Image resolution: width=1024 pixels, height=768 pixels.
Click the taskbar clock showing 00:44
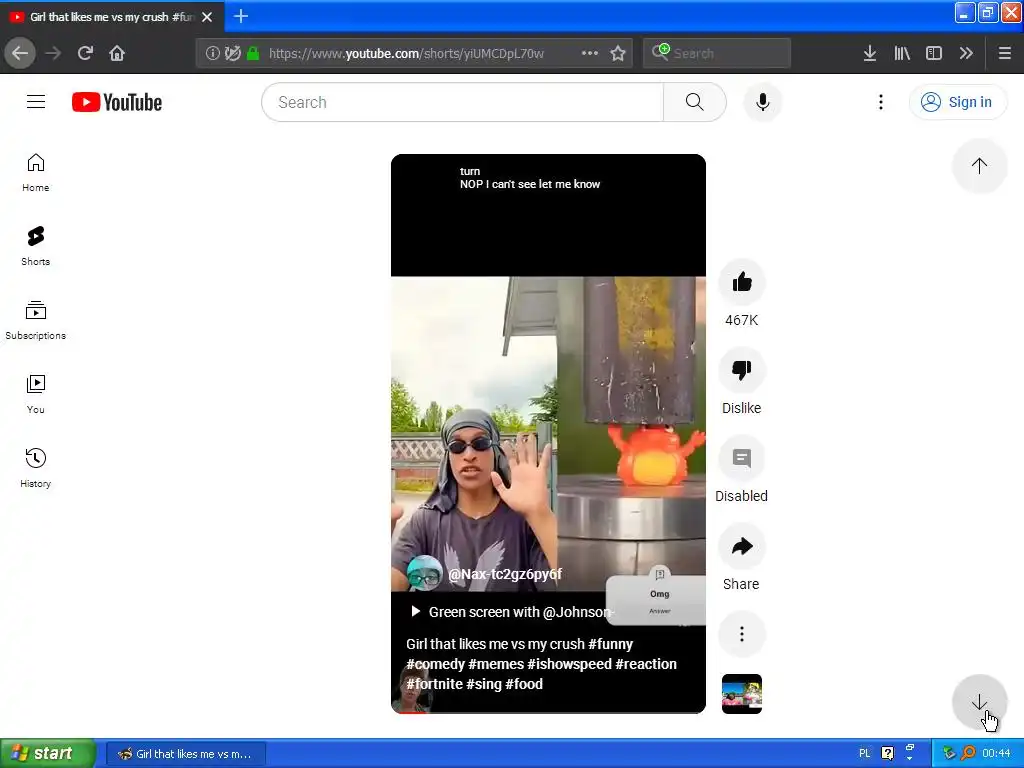pyautogui.click(x=996, y=754)
